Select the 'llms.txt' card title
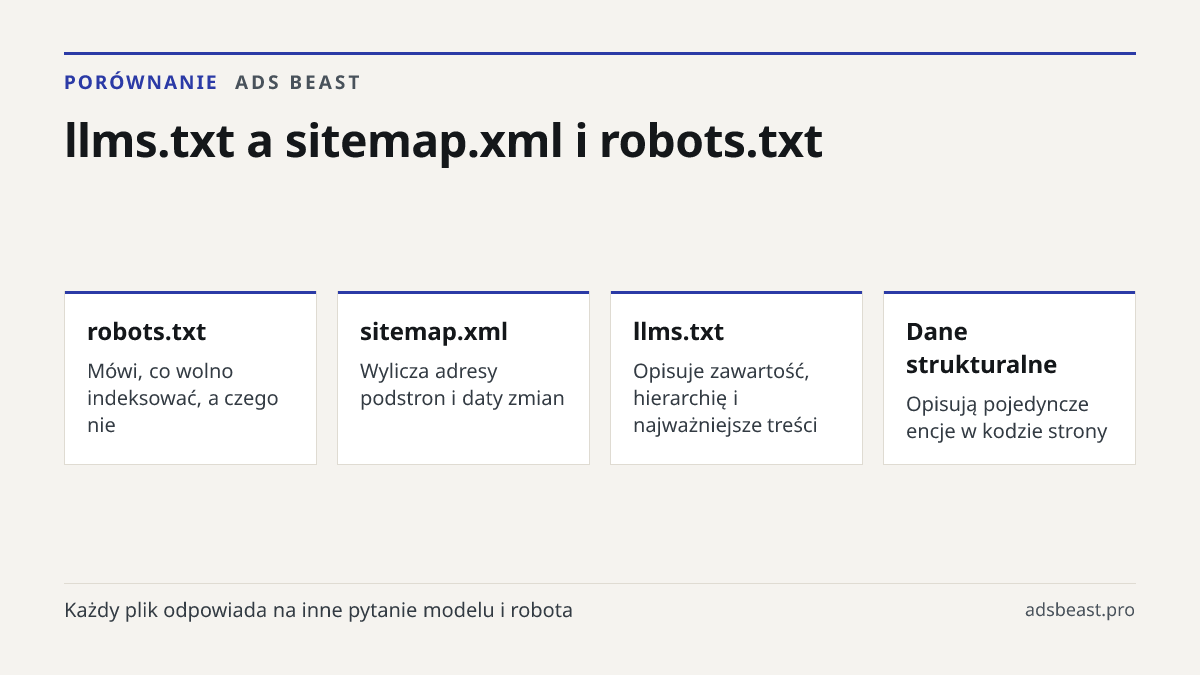Screen dimensions: 1200x675 tap(678, 331)
